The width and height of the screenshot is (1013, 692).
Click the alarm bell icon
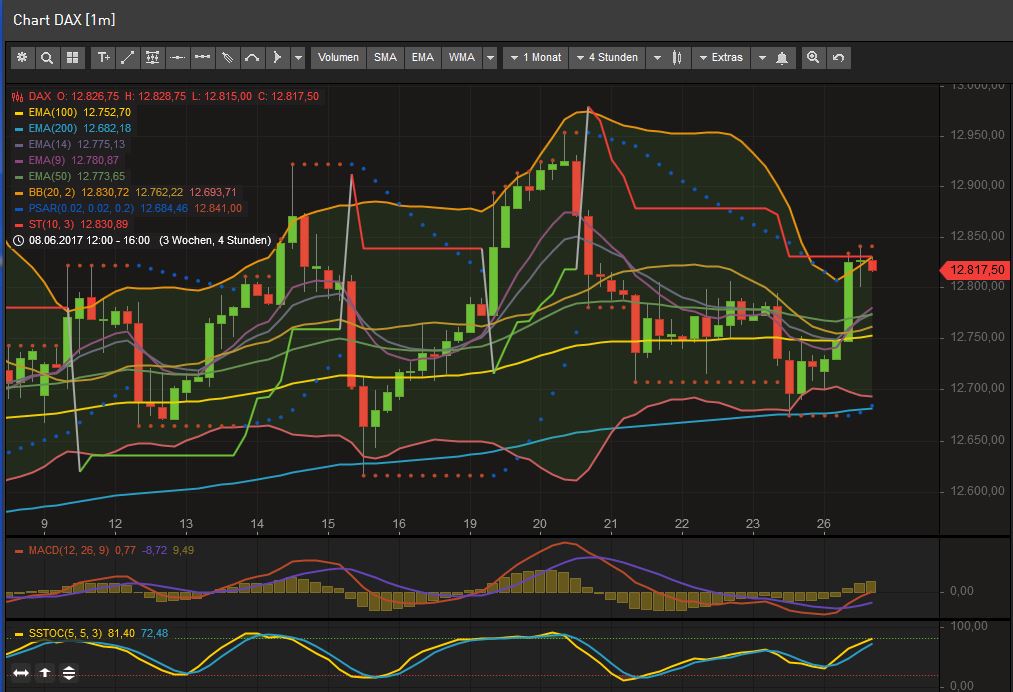[781, 58]
